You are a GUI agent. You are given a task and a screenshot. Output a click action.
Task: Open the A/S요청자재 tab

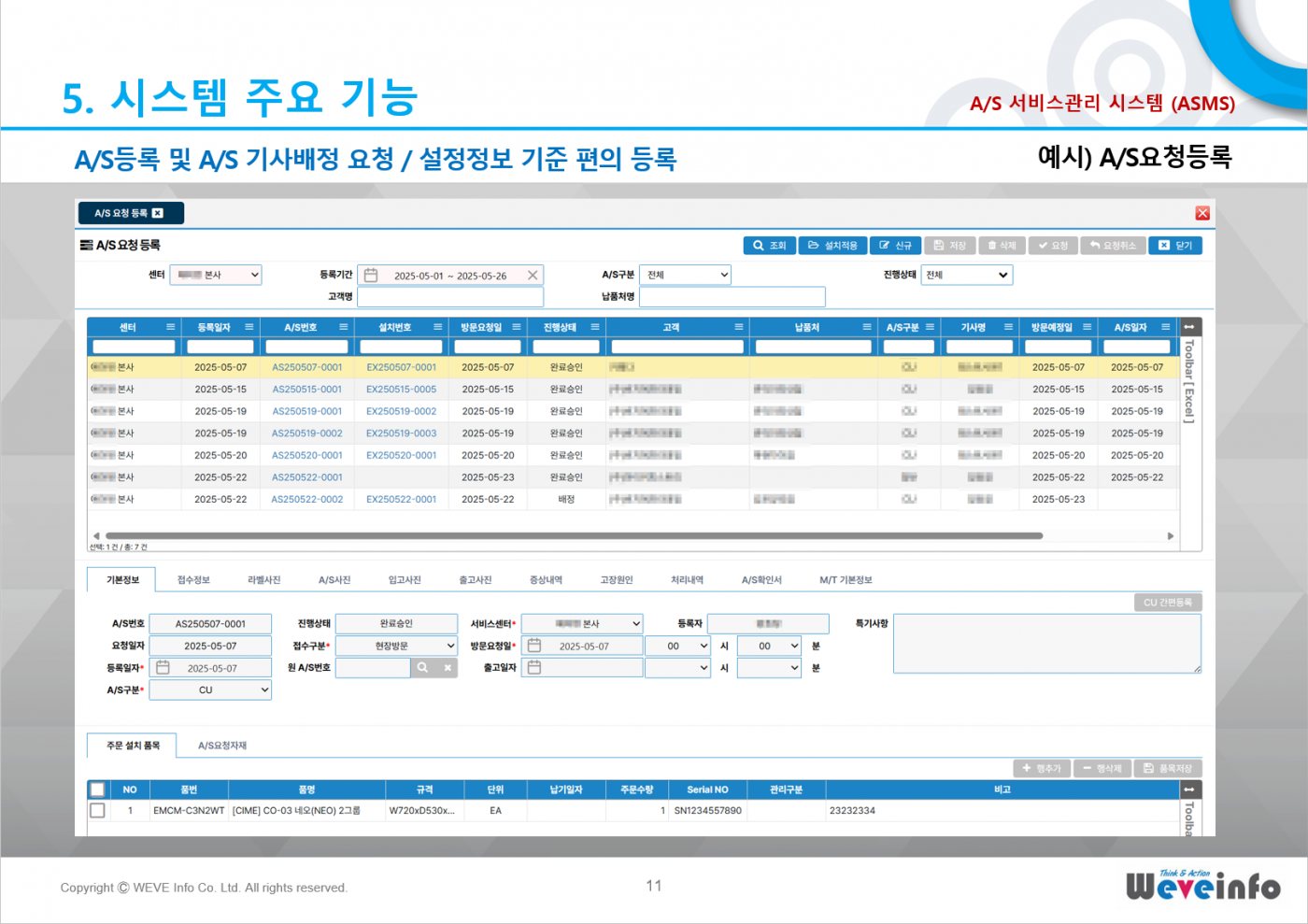223,746
